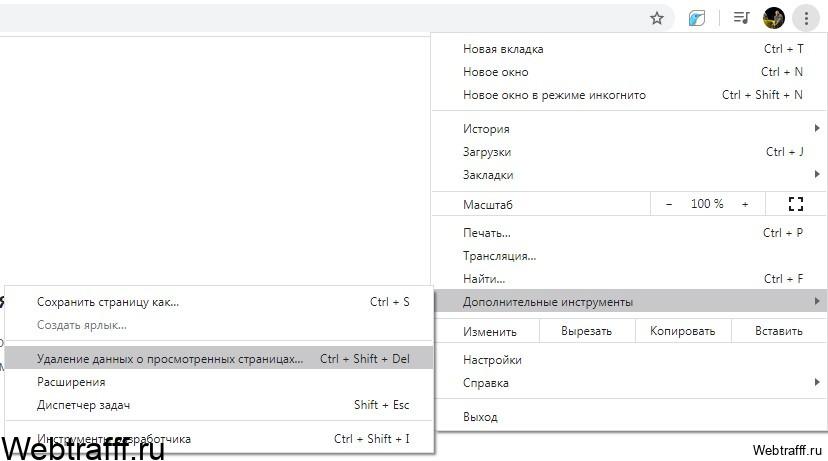
Task: Open Новое окно в режиме инкогнито
Action: click(x=629, y=95)
